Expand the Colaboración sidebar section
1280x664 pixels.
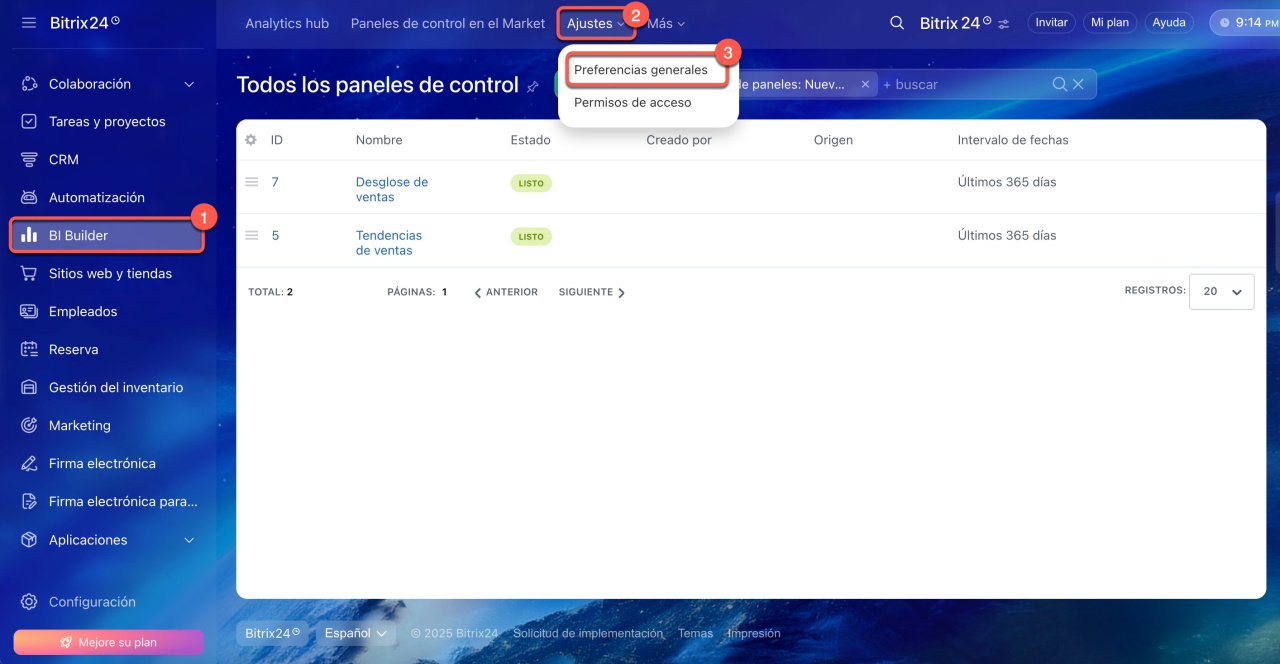[189, 85]
